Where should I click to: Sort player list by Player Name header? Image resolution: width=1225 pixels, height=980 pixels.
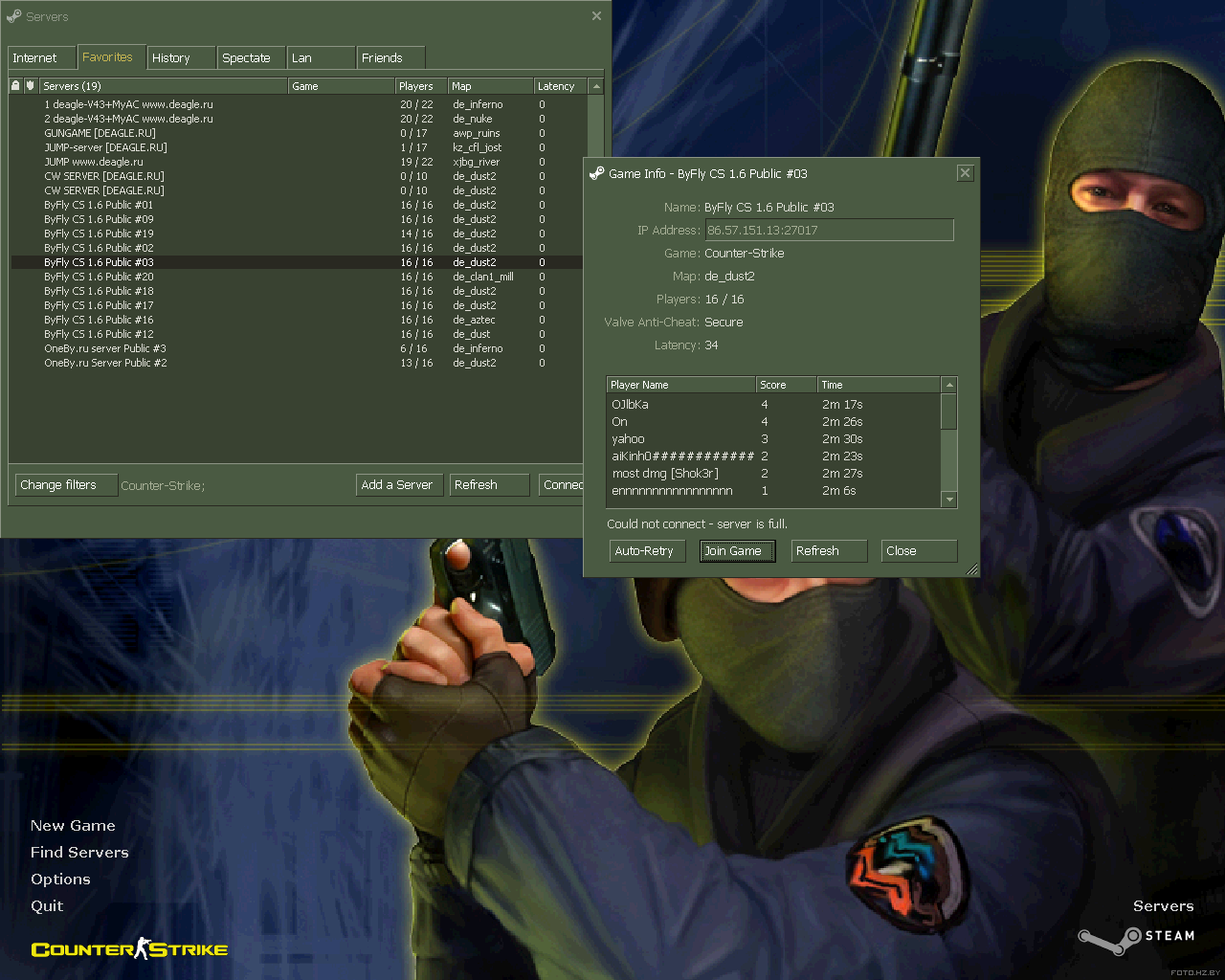pos(680,385)
